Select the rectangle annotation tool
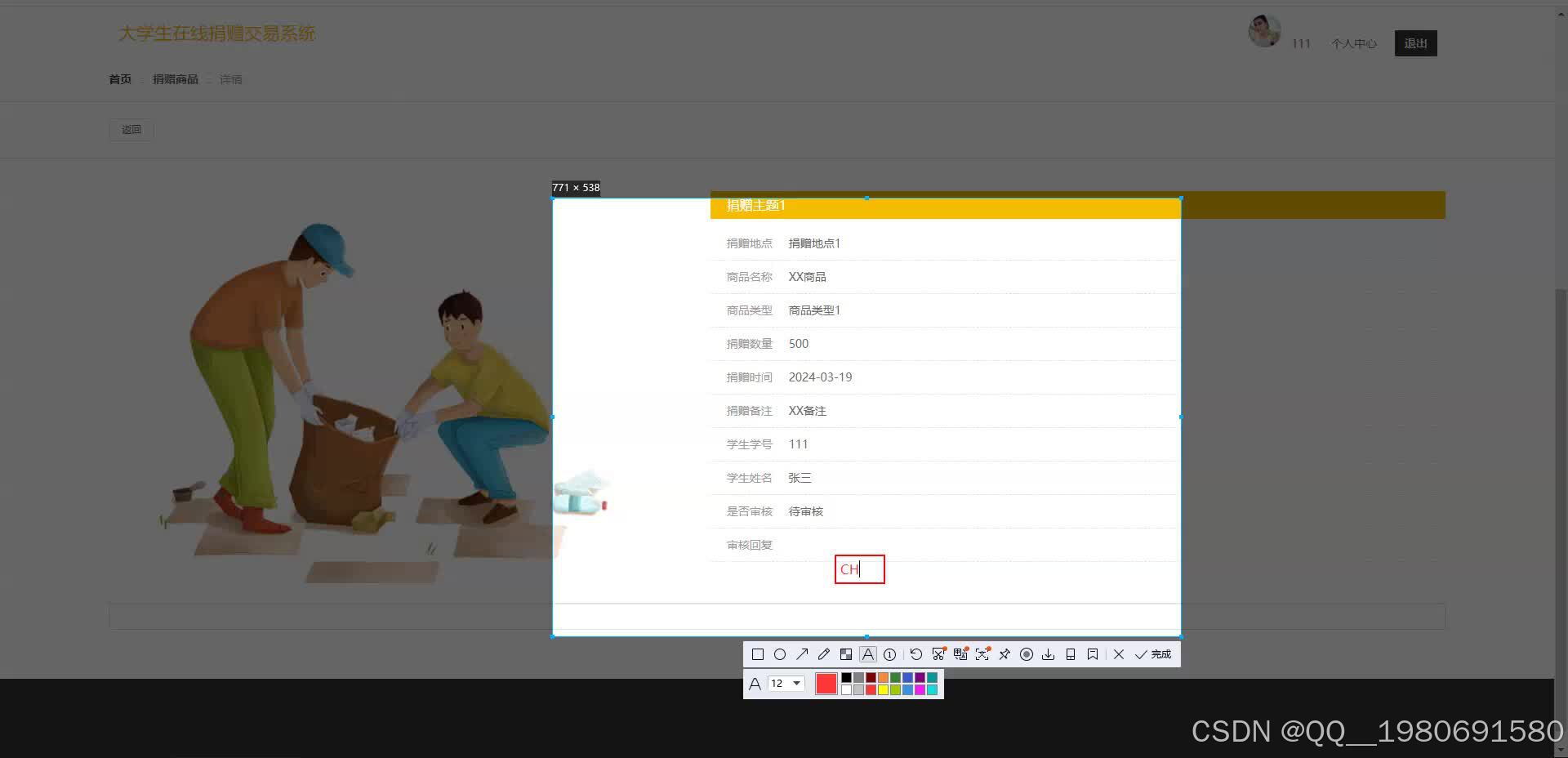The width and height of the screenshot is (1568, 758). click(x=758, y=654)
